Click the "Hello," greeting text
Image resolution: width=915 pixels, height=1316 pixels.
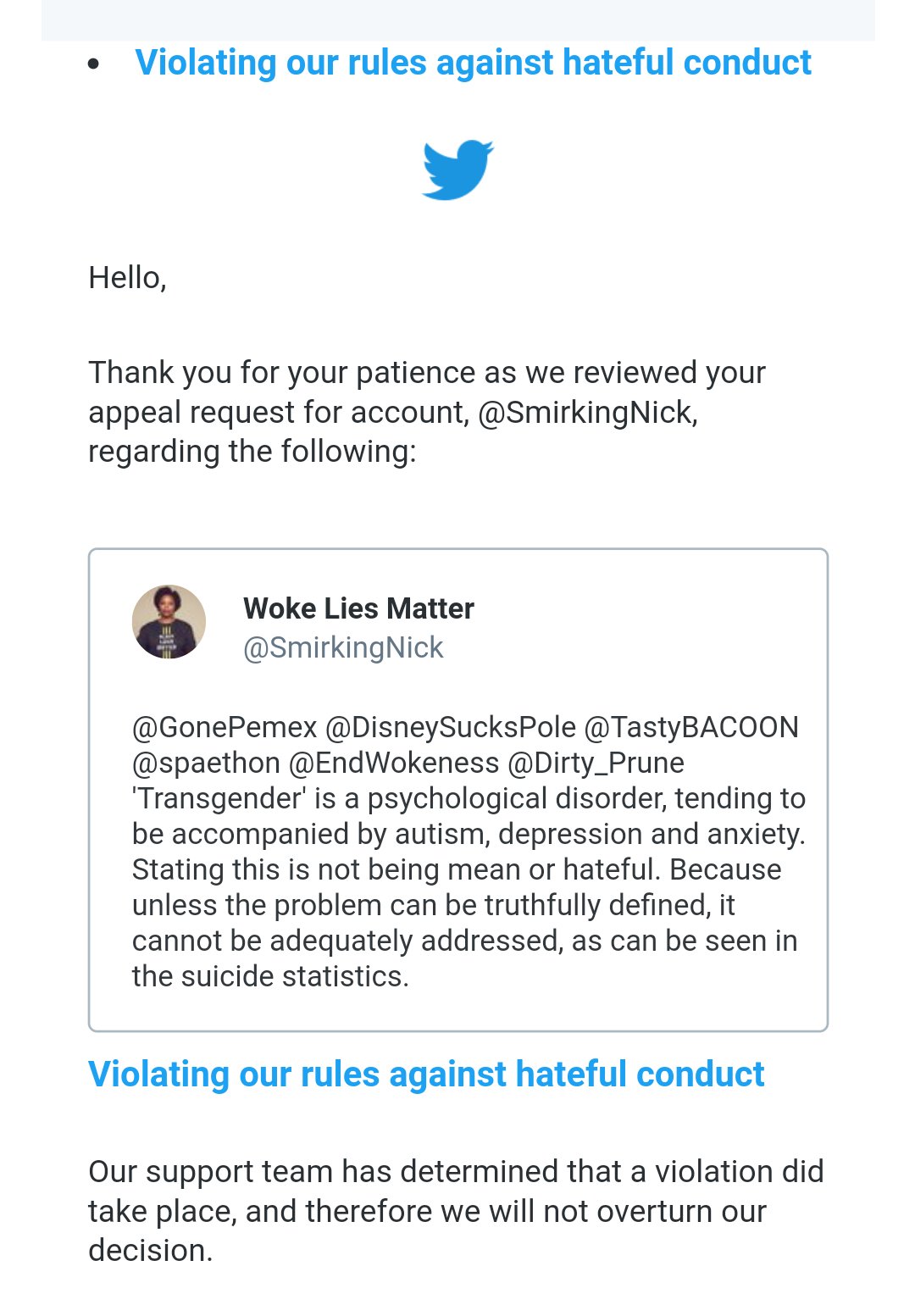[127, 278]
